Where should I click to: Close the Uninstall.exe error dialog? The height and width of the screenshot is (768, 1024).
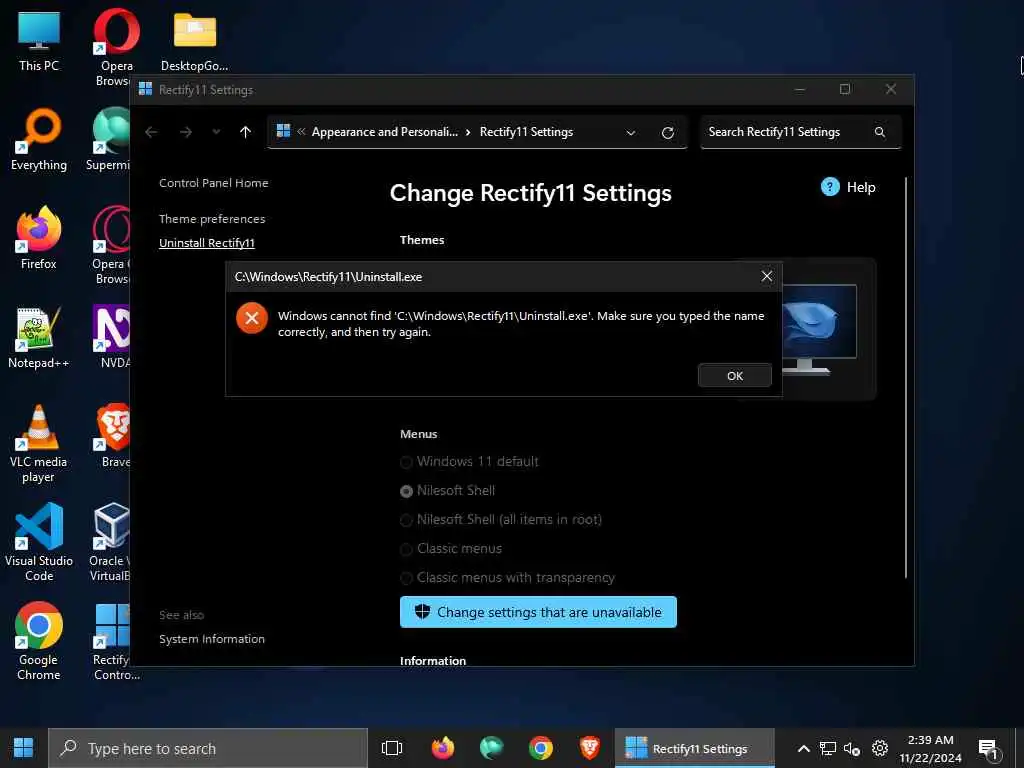[767, 276]
